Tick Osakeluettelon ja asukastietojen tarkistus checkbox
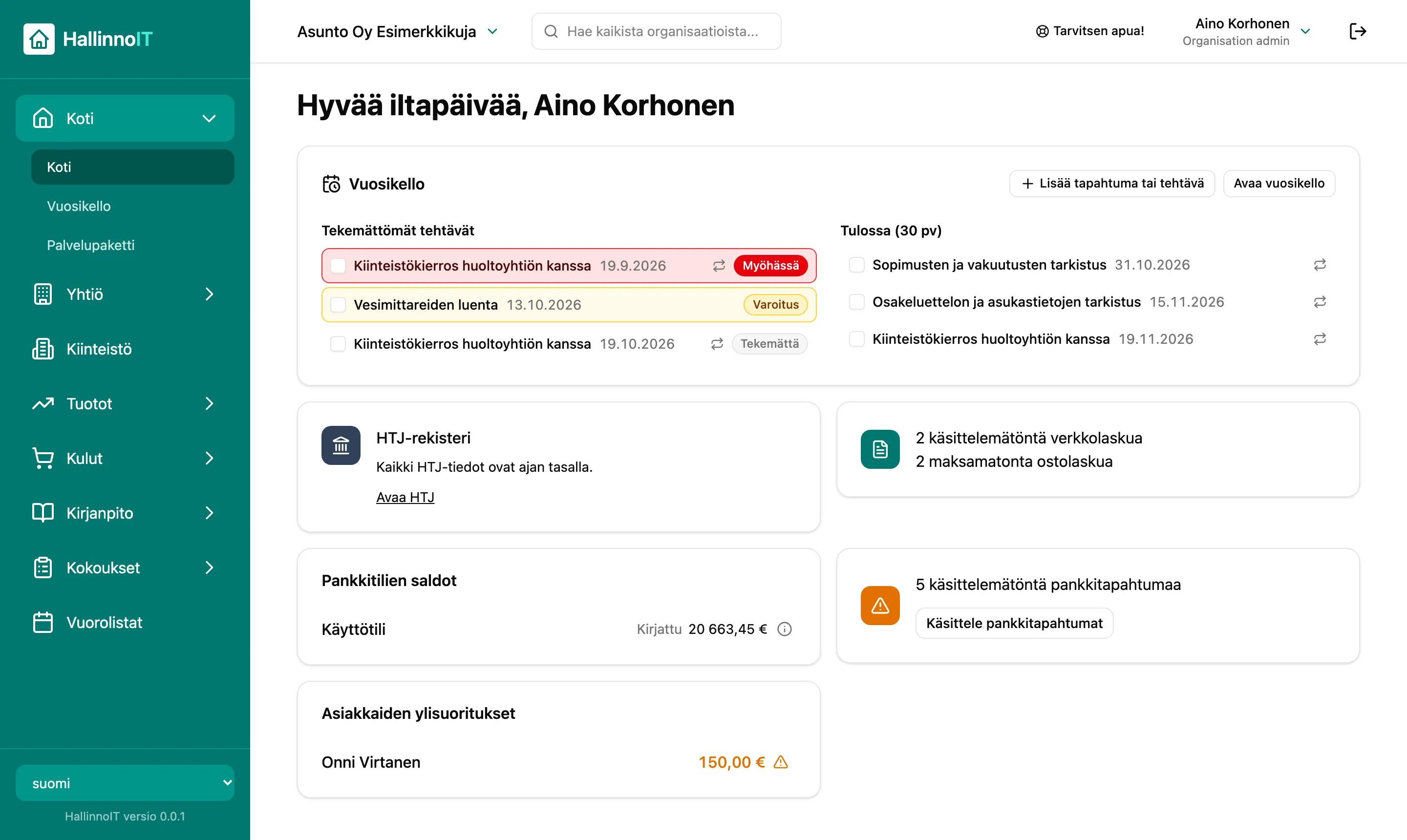 [856, 302]
